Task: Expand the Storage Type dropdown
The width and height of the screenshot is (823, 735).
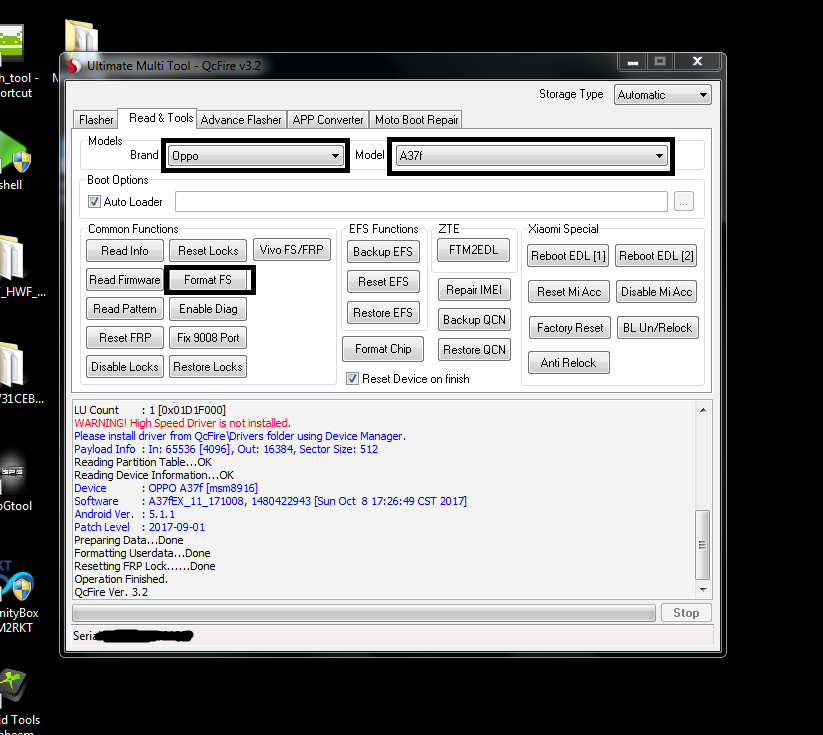Action: pos(662,95)
